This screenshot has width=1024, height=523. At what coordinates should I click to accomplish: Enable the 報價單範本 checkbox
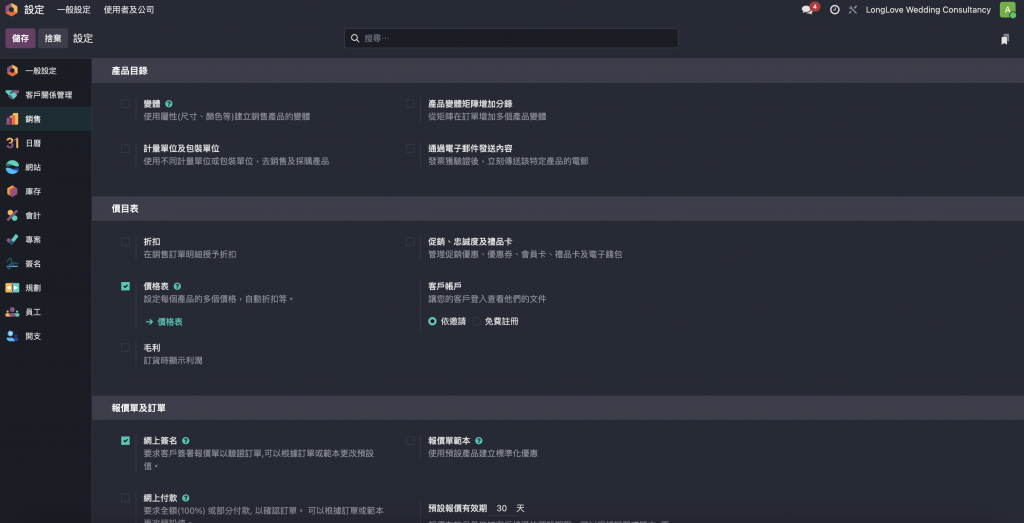409,441
